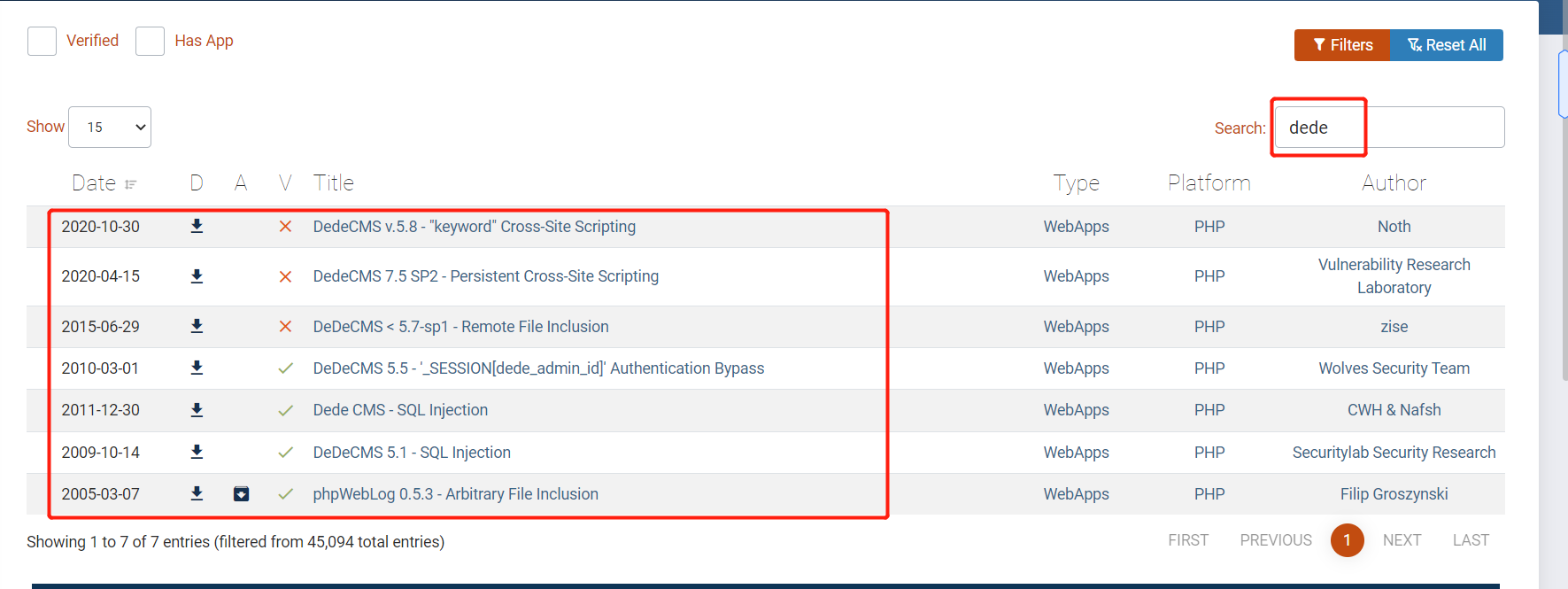This screenshot has width=1568, height=589.
Task: Sort the table by Date column
Action: (104, 183)
